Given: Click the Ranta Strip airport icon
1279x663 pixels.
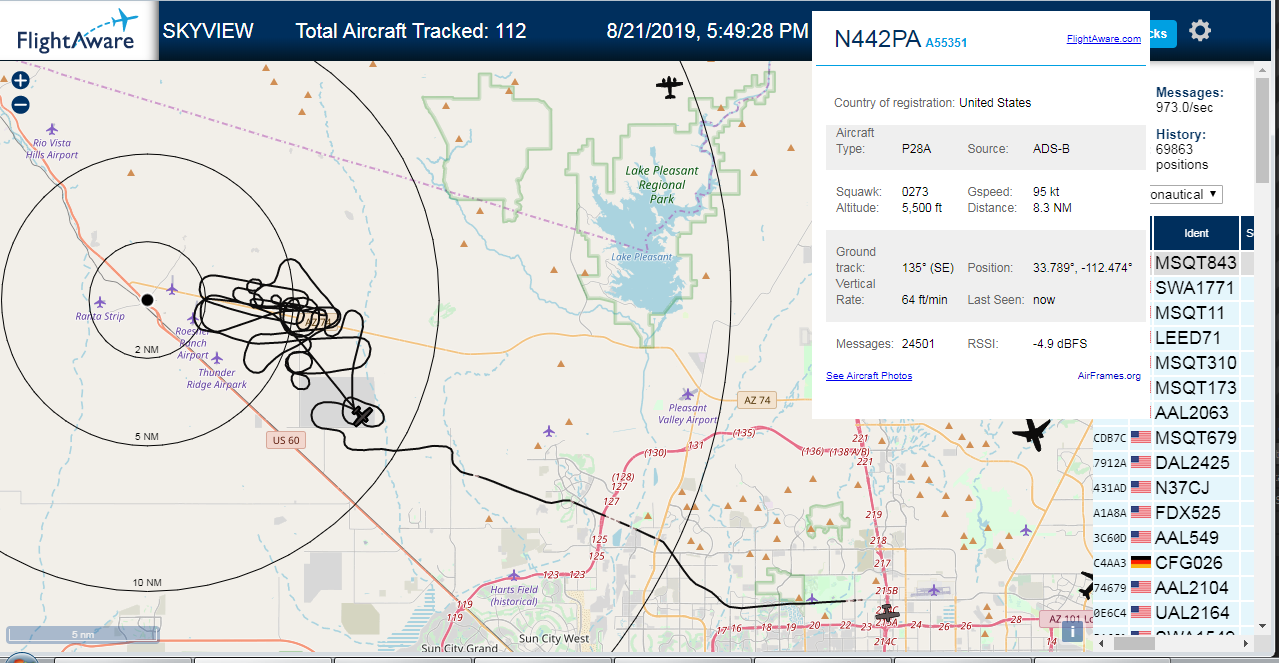Looking at the screenshot, I should [x=99, y=301].
